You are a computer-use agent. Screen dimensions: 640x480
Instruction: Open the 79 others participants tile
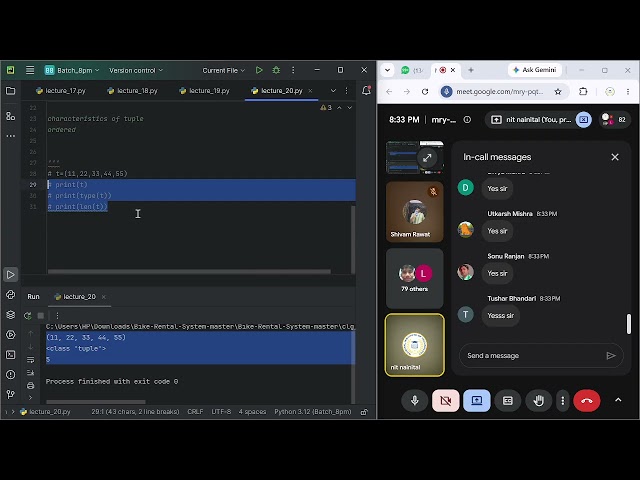(x=414, y=278)
